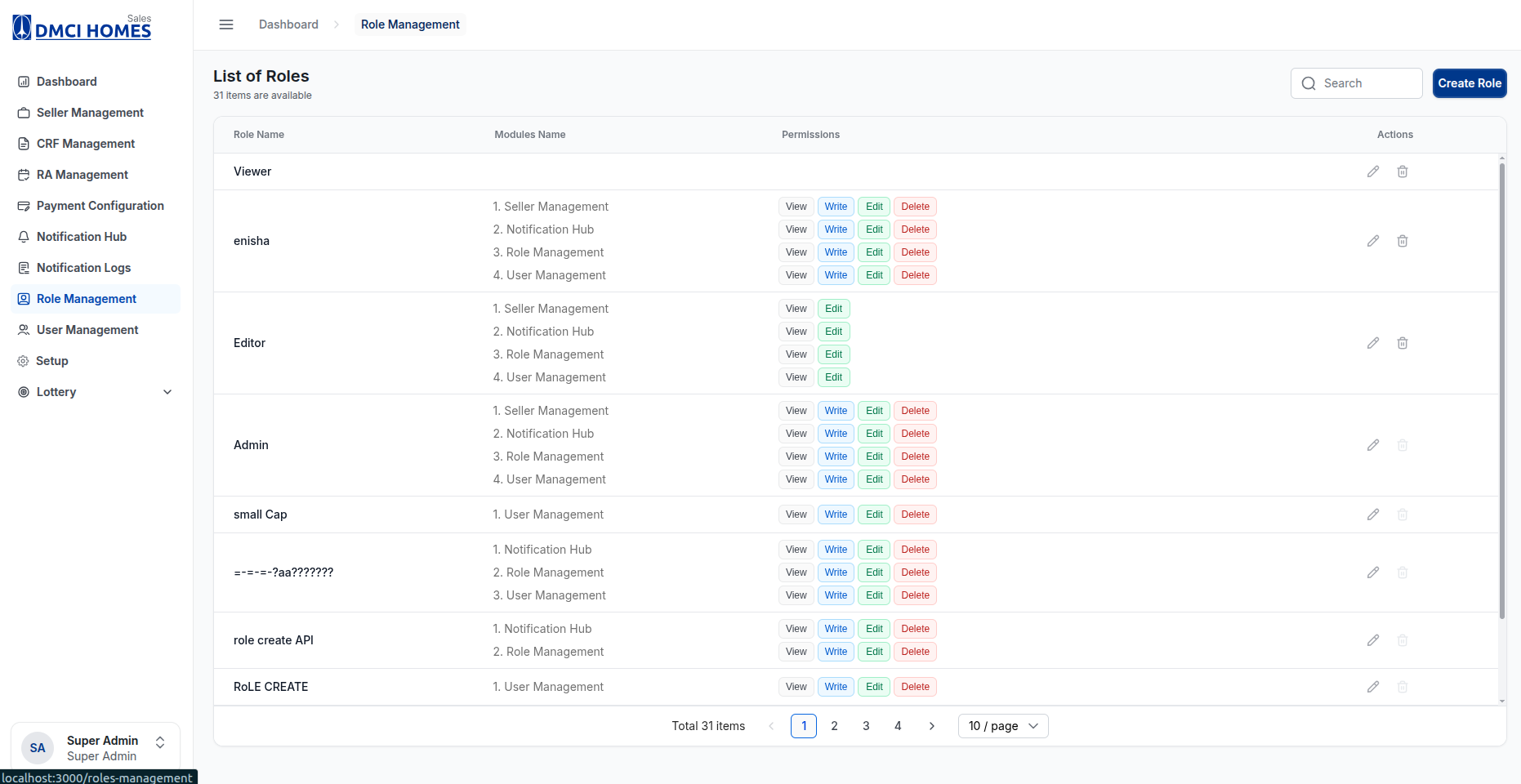
Task: Expand the Lottery submenu chevron
Action: [167, 392]
